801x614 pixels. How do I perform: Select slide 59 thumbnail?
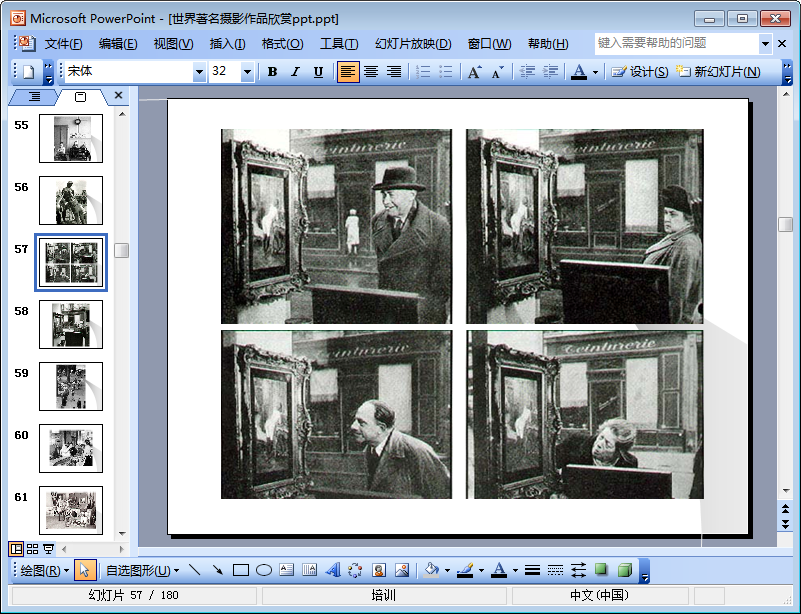pyautogui.click(x=70, y=386)
